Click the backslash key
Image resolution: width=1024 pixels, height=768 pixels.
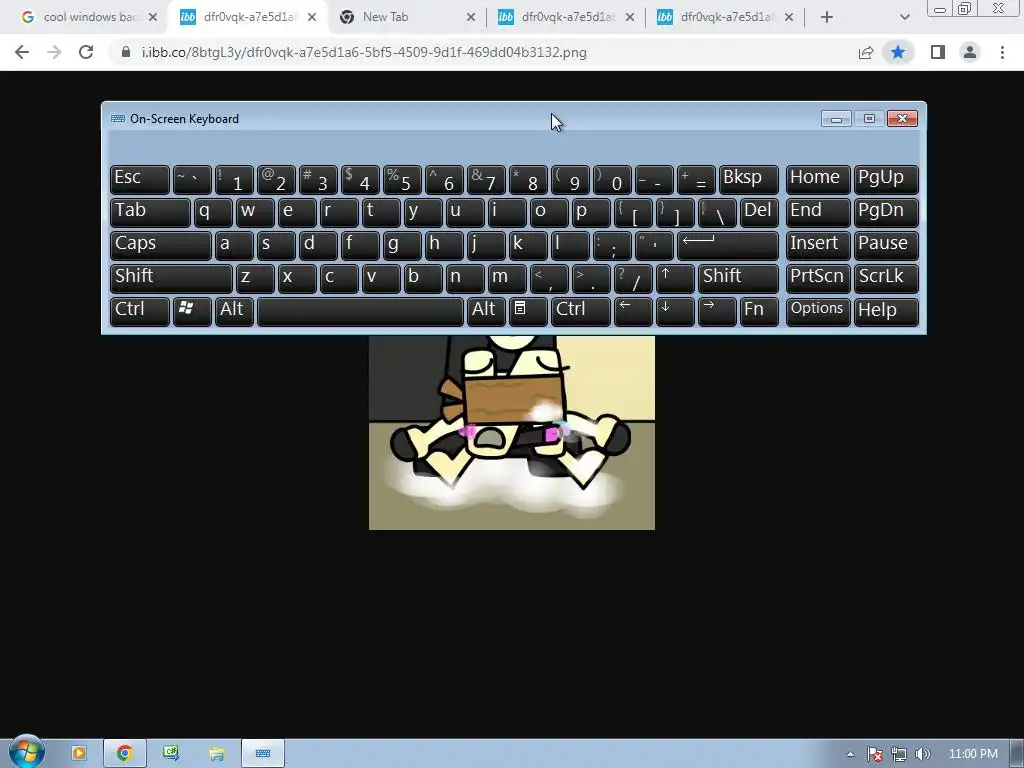717,212
